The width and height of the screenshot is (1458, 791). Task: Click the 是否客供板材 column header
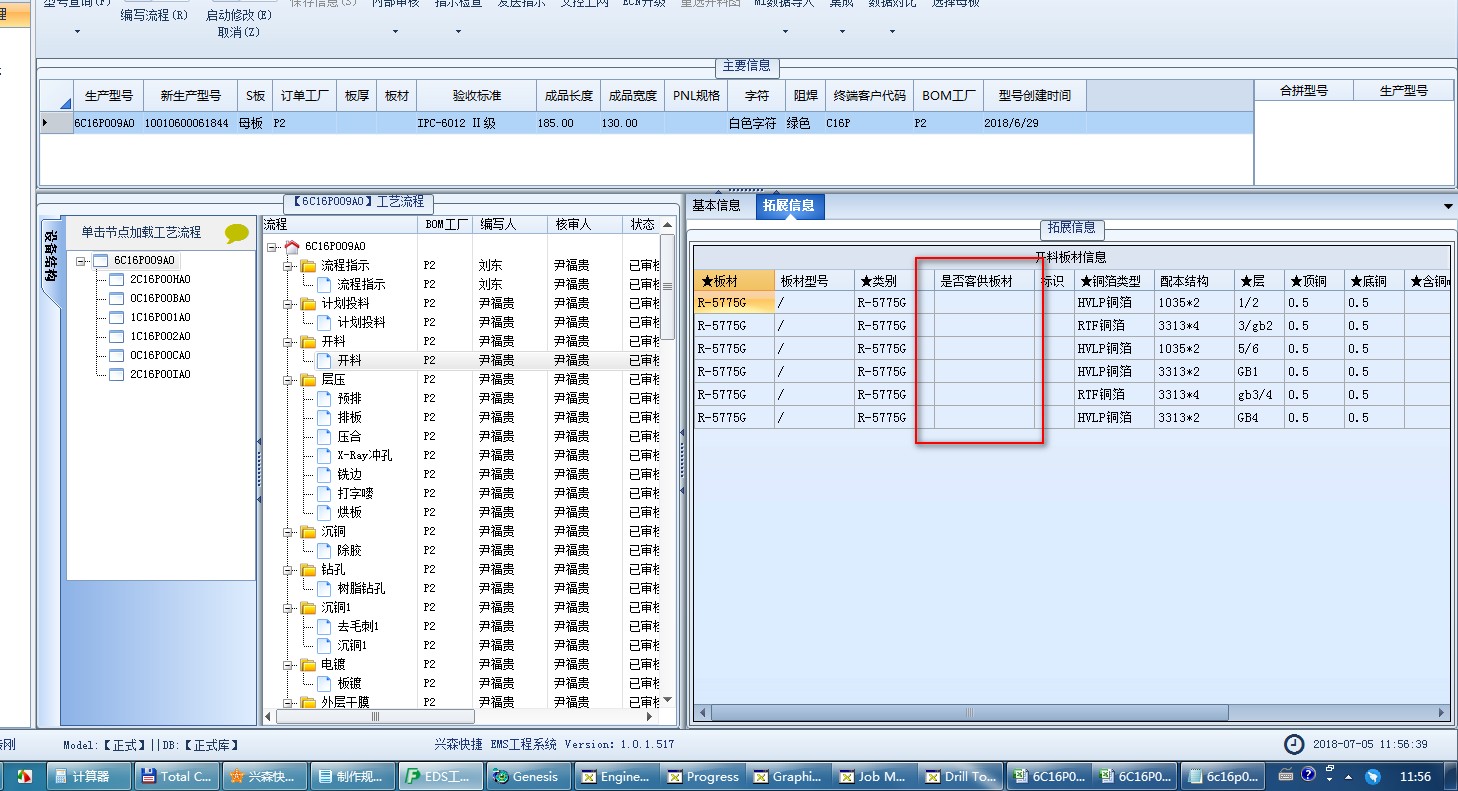tap(984, 281)
